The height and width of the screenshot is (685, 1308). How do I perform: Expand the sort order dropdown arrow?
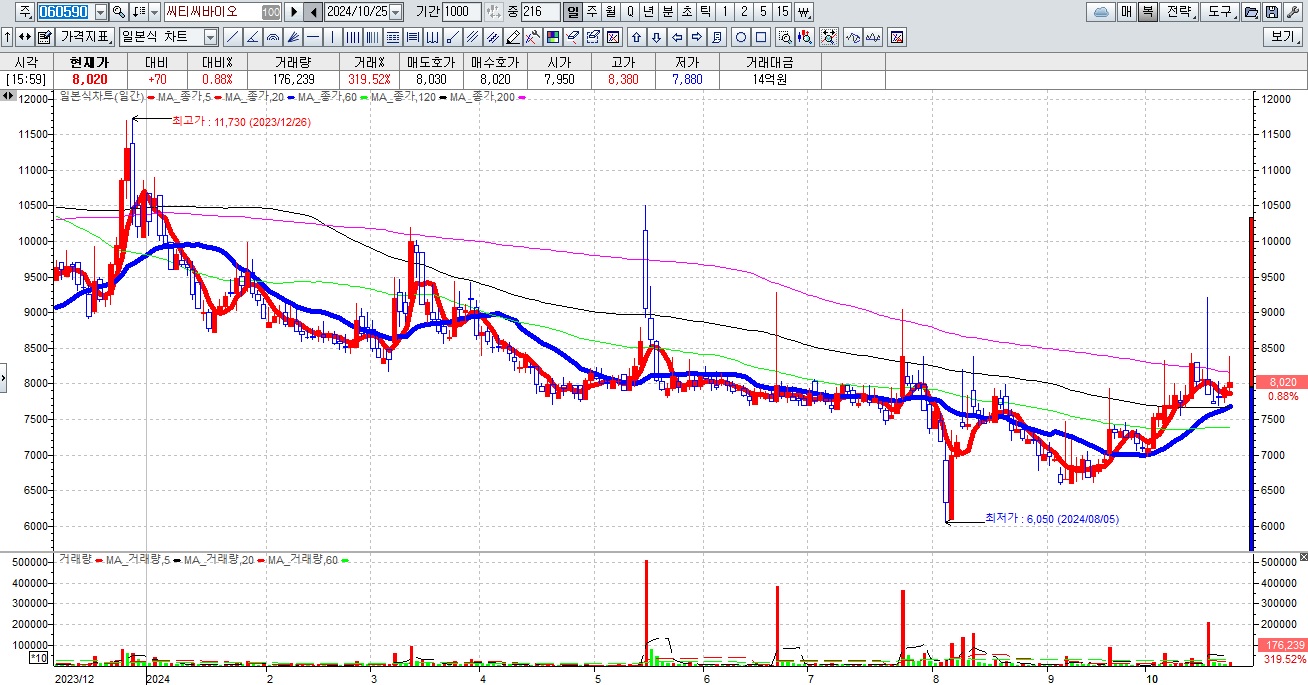154,12
